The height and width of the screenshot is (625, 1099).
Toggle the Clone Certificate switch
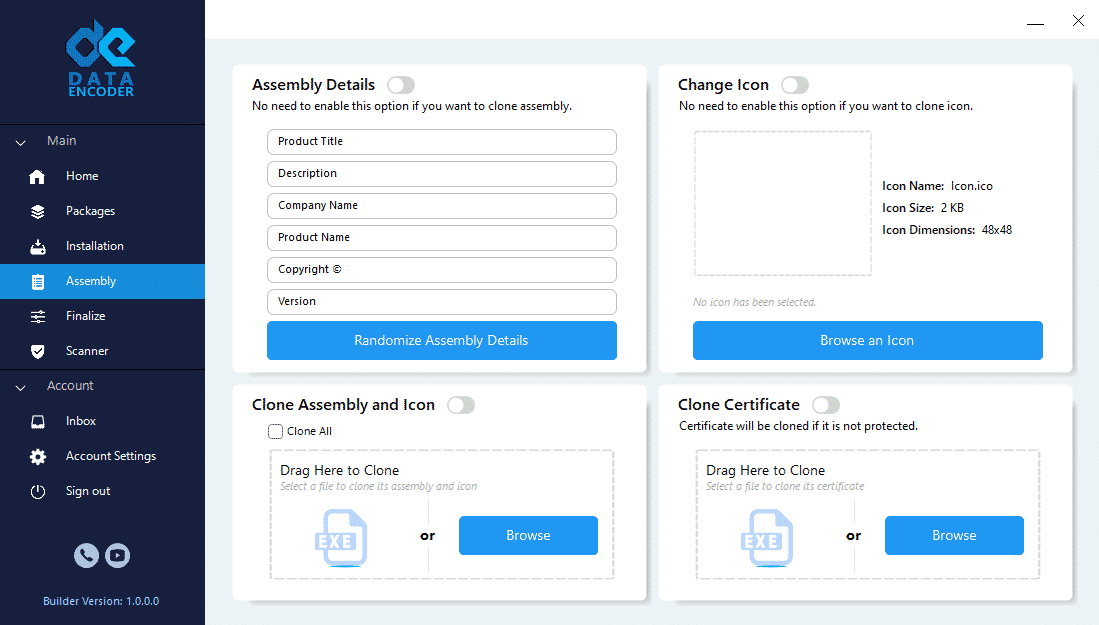pyautogui.click(x=826, y=405)
